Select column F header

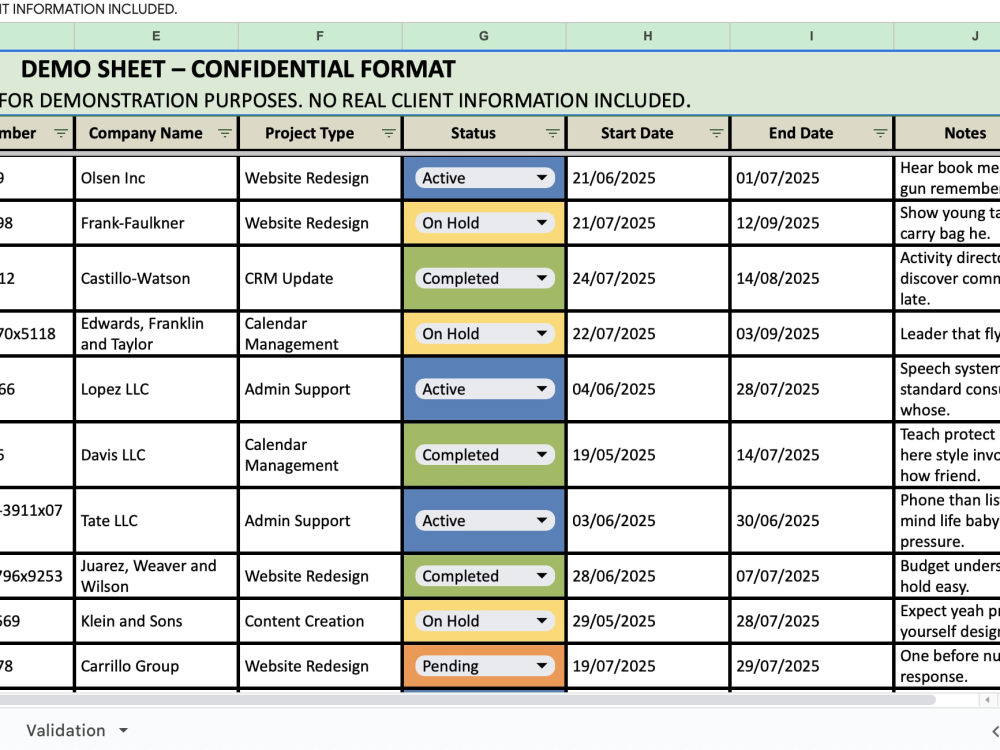coord(320,36)
